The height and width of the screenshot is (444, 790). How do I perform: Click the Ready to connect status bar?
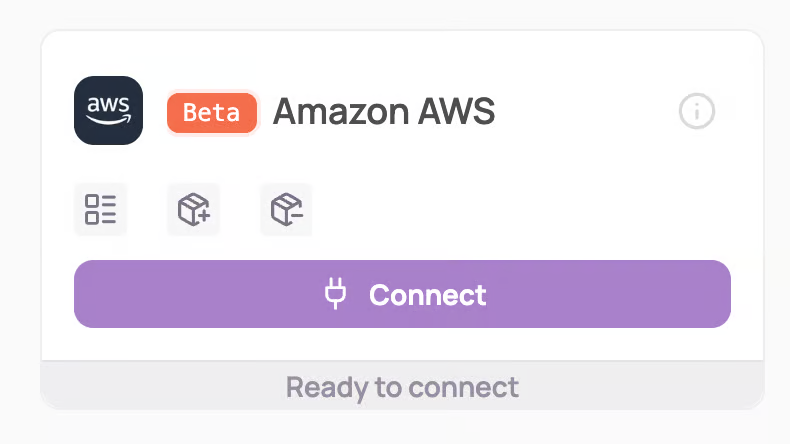pos(402,386)
